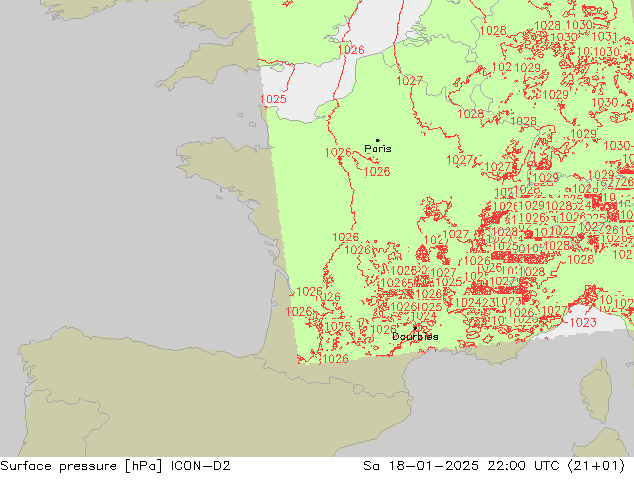Click the black dot marking Dourbies

[x=415, y=328]
